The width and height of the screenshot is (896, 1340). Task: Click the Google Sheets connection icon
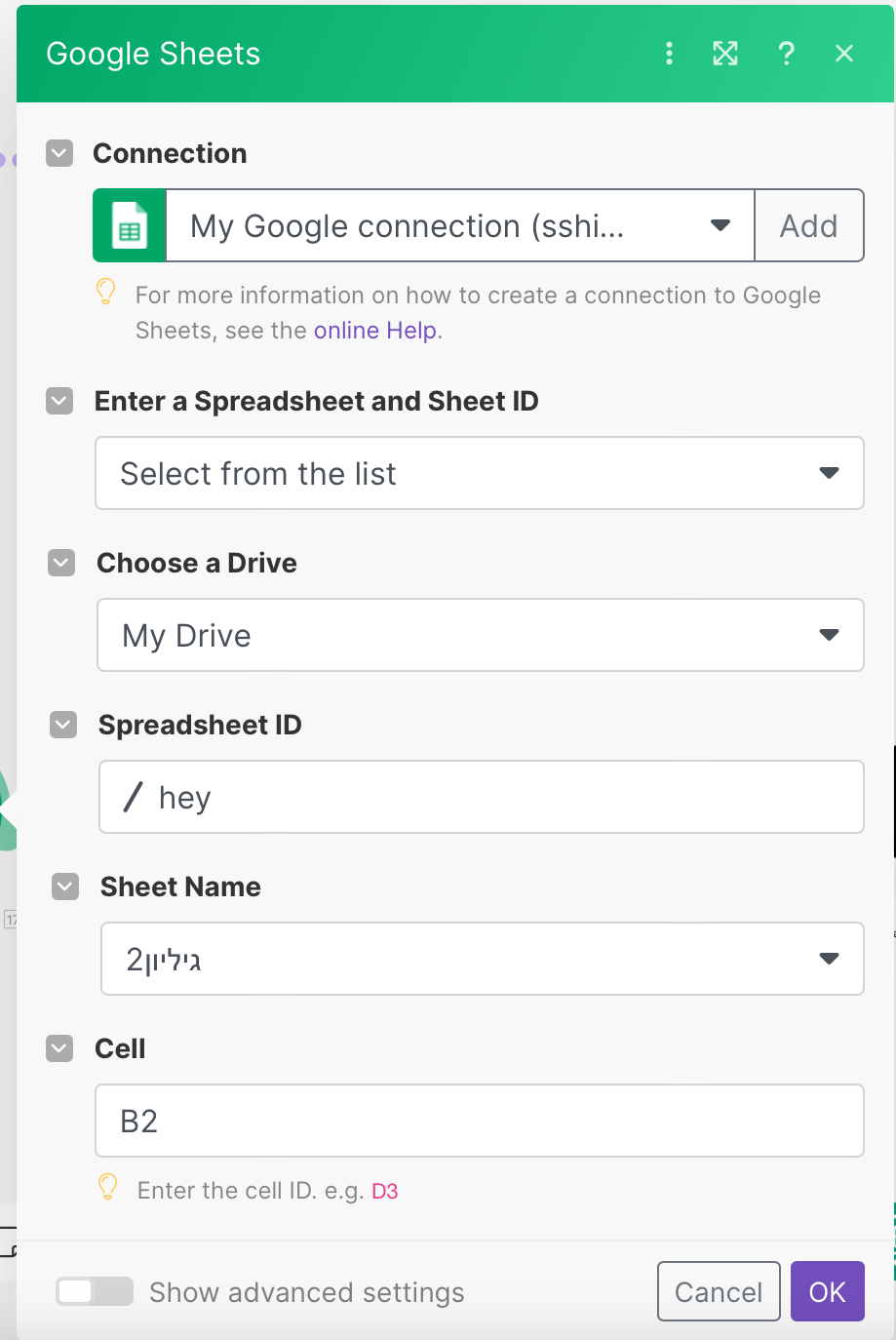130,225
